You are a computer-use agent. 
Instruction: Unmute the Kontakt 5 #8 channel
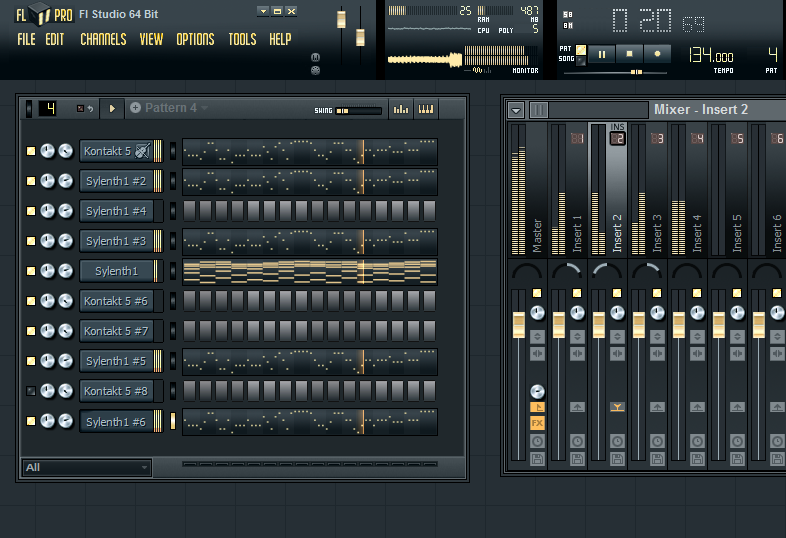click(31, 391)
